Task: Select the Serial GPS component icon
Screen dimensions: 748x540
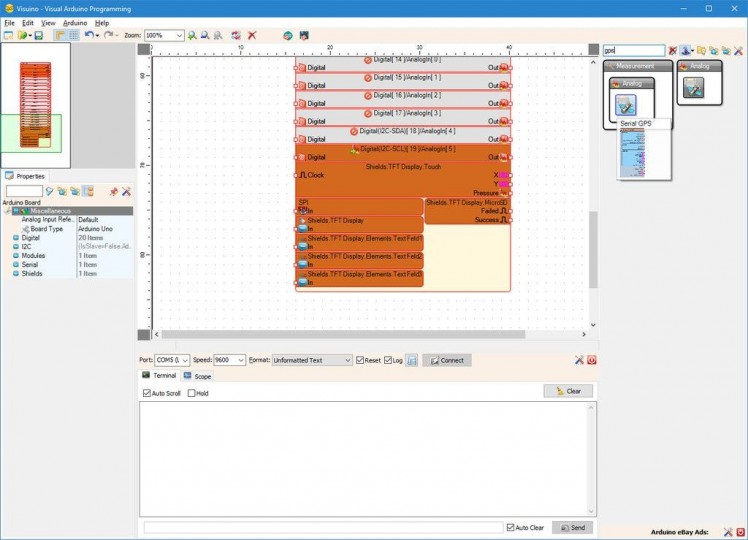Action: 627,105
